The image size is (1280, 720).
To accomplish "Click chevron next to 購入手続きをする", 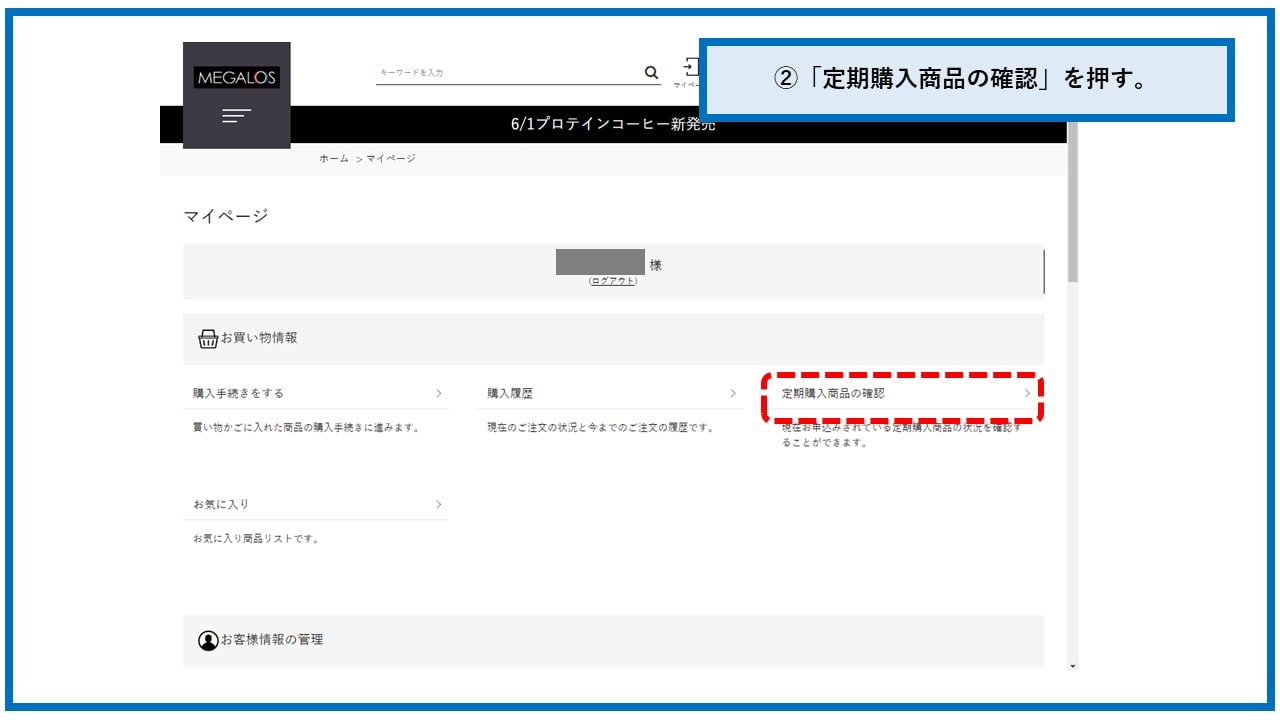I will click(x=438, y=393).
